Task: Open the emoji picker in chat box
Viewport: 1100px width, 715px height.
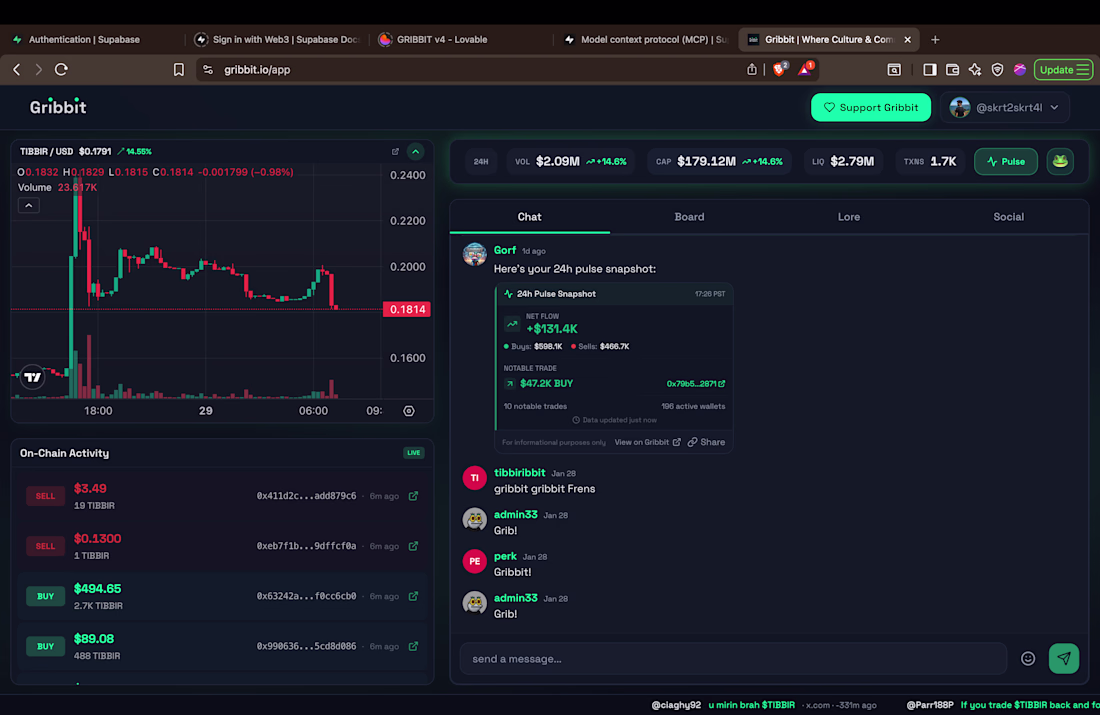Action: point(1028,658)
